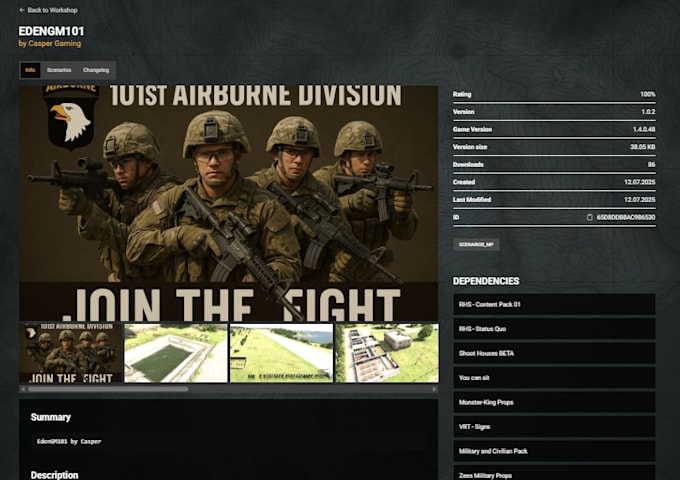680x480 pixels.
Task: Open the Changelog tab
Action: click(96, 70)
